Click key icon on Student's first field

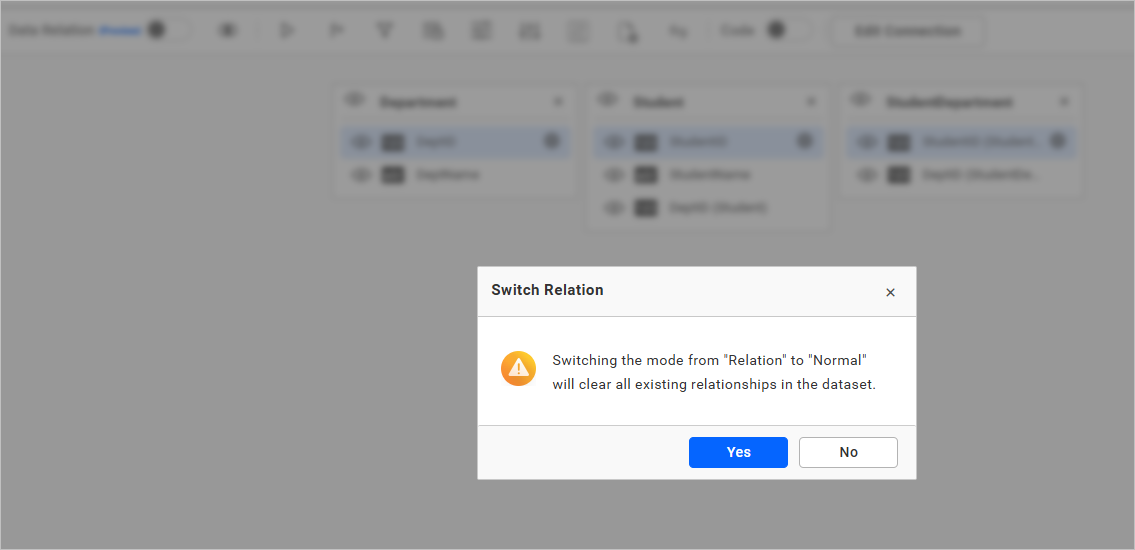tap(804, 142)
